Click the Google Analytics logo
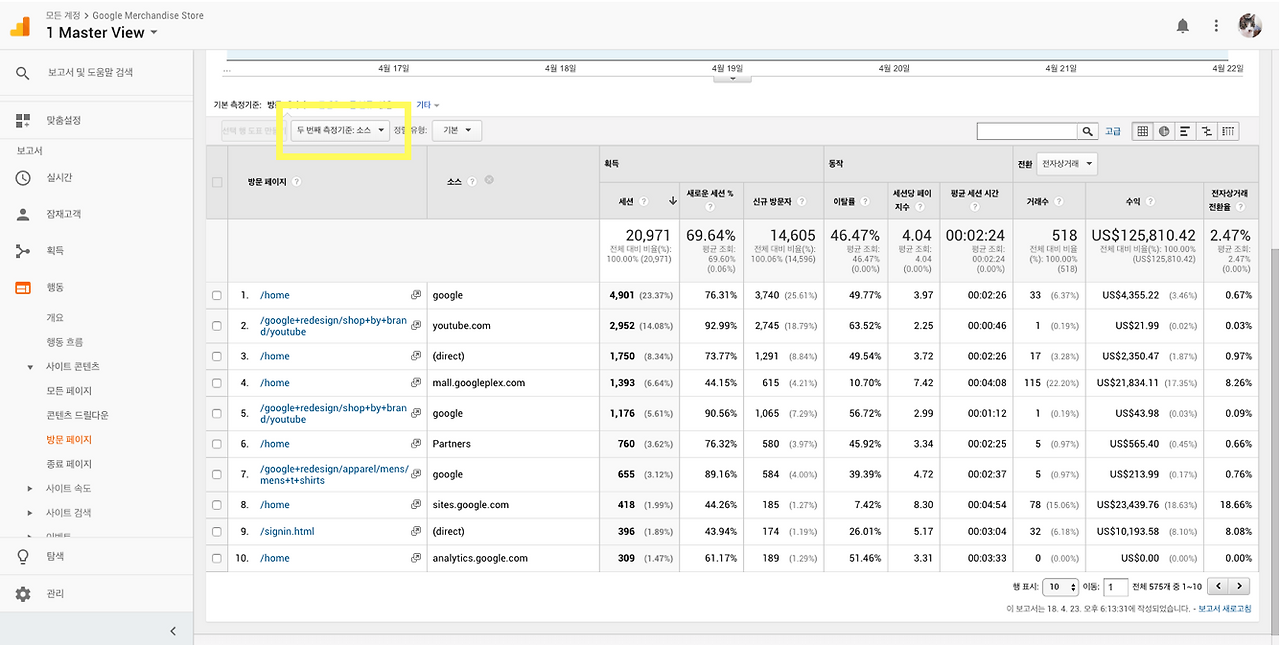Viewport: 1280px width, 645px height. point(20,26)
